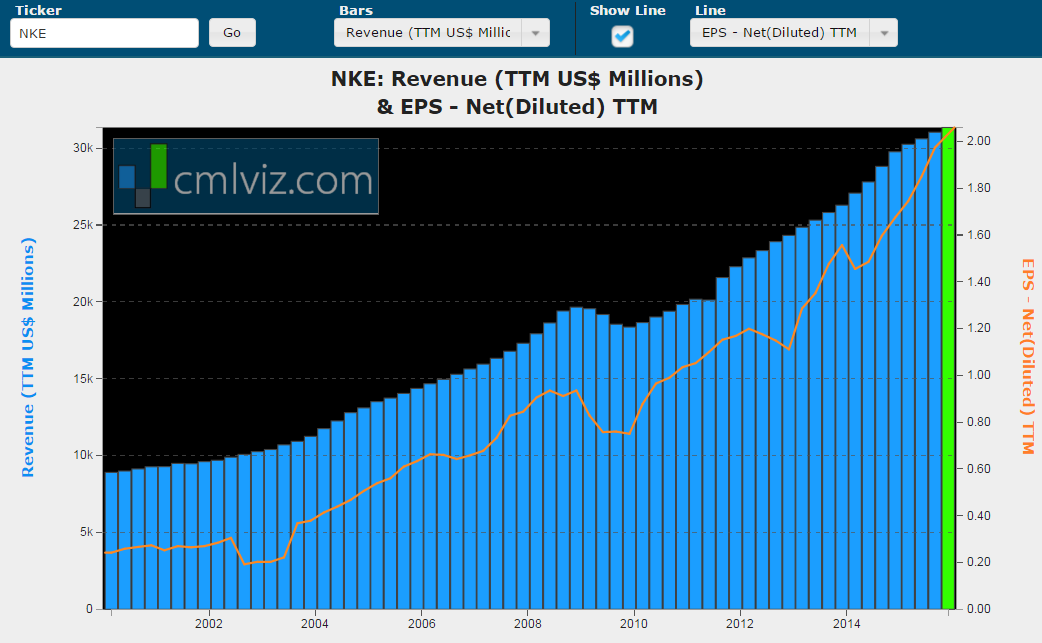Click the "Bars" label

coord(356,10)
